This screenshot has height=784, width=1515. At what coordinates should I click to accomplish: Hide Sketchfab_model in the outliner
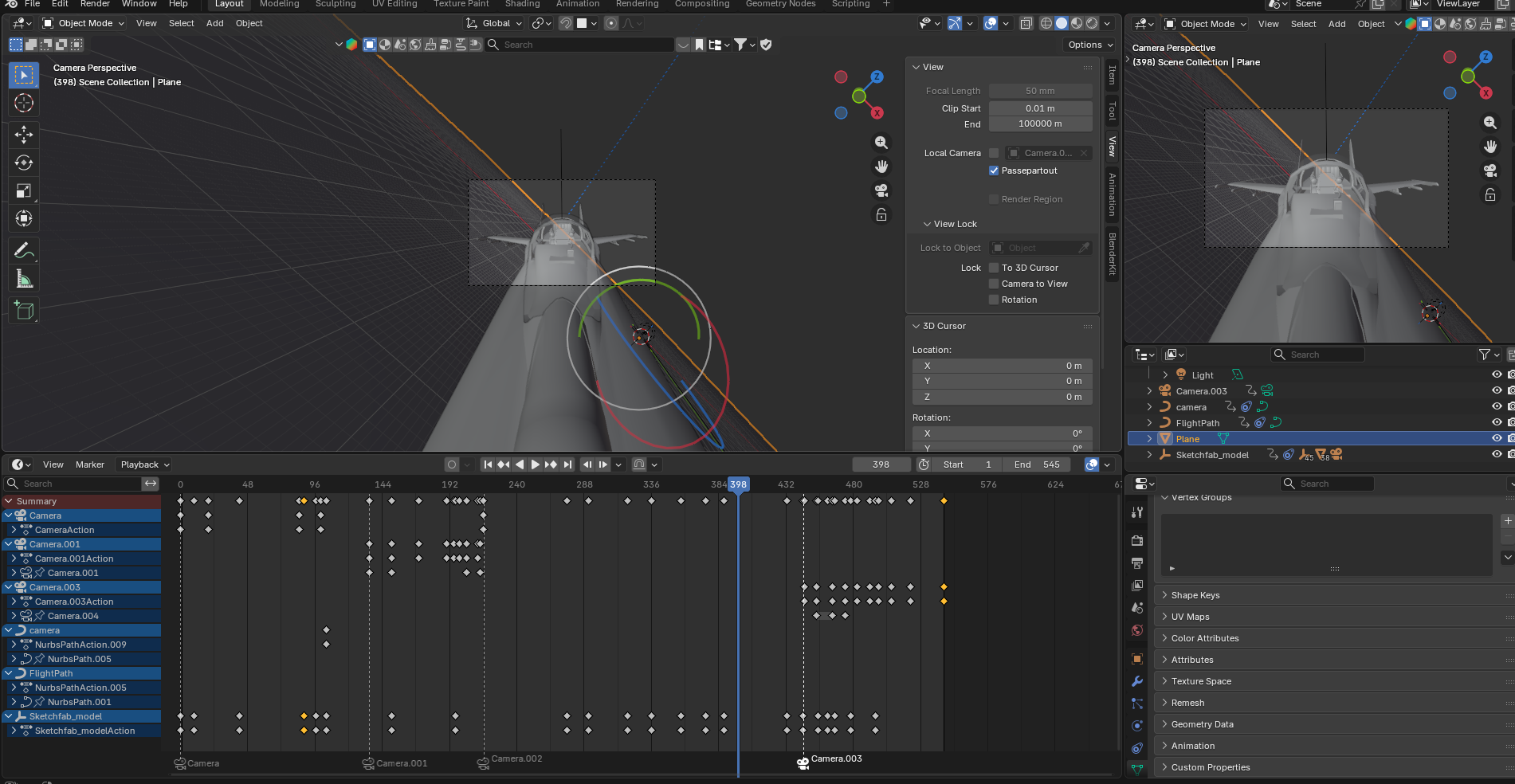[1497, 455]
